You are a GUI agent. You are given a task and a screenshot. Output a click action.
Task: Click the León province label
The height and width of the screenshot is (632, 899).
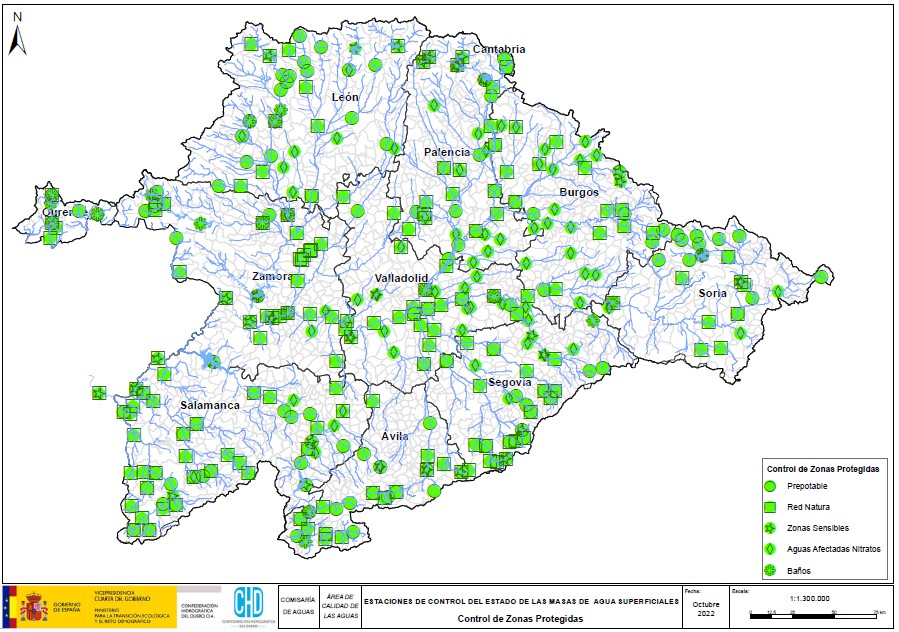tap(345, 97)
